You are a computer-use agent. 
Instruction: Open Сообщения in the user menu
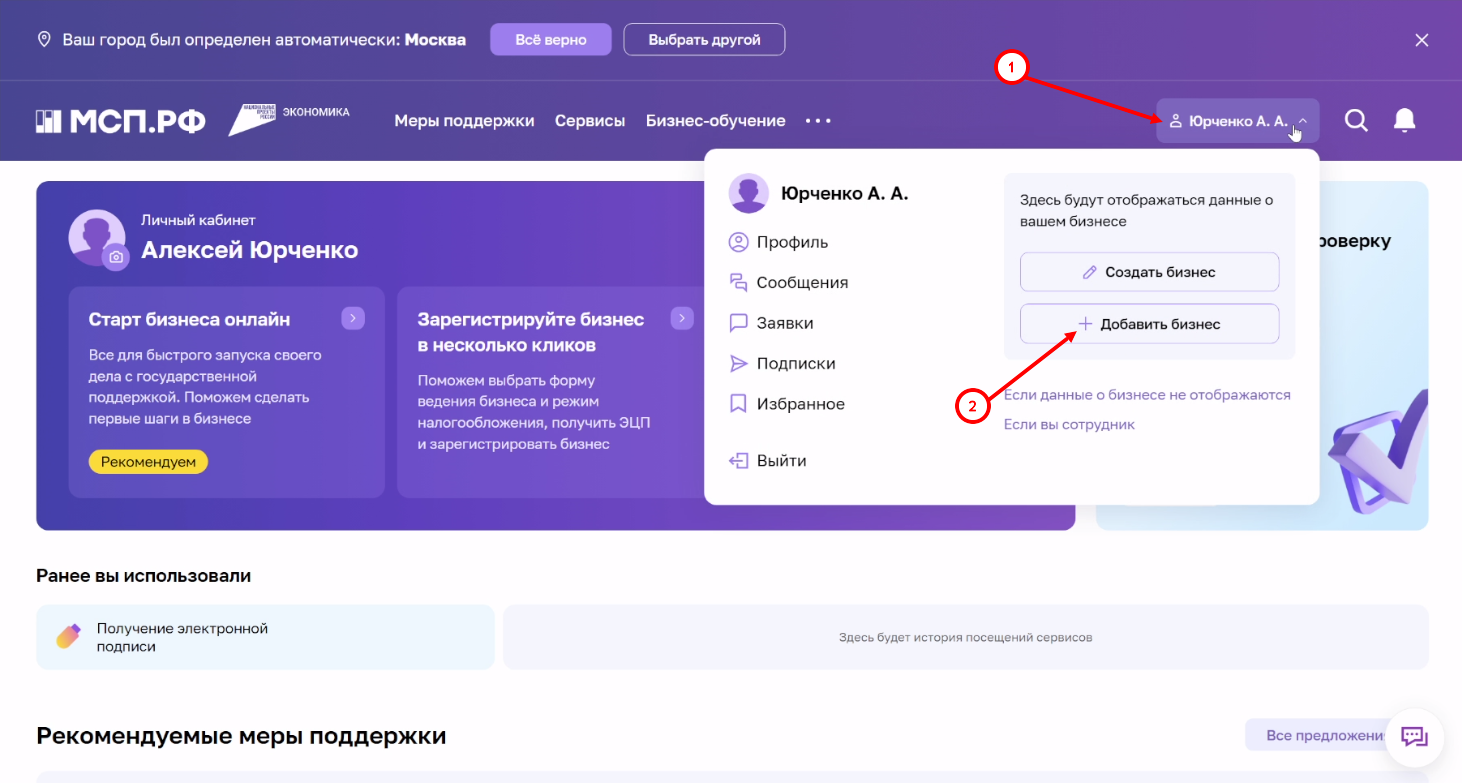pos(802,283)
